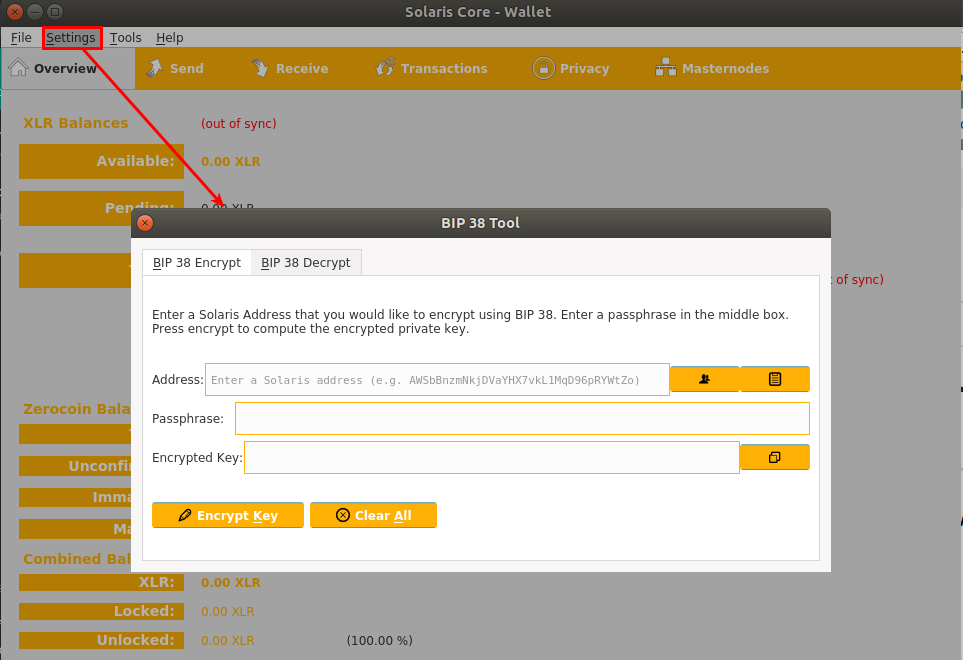
Task: Select the Overview tab label
Action: (x=65, y=68)
